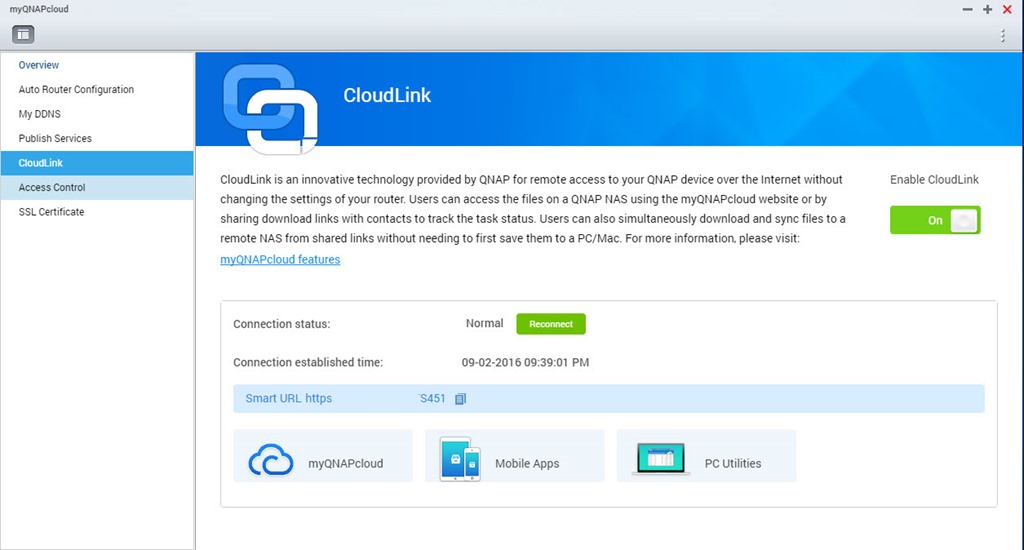This screenshot has height=550, width=1024.
Task: Select CloudLink in the sidebar
Action: click(x=97, y=163)
